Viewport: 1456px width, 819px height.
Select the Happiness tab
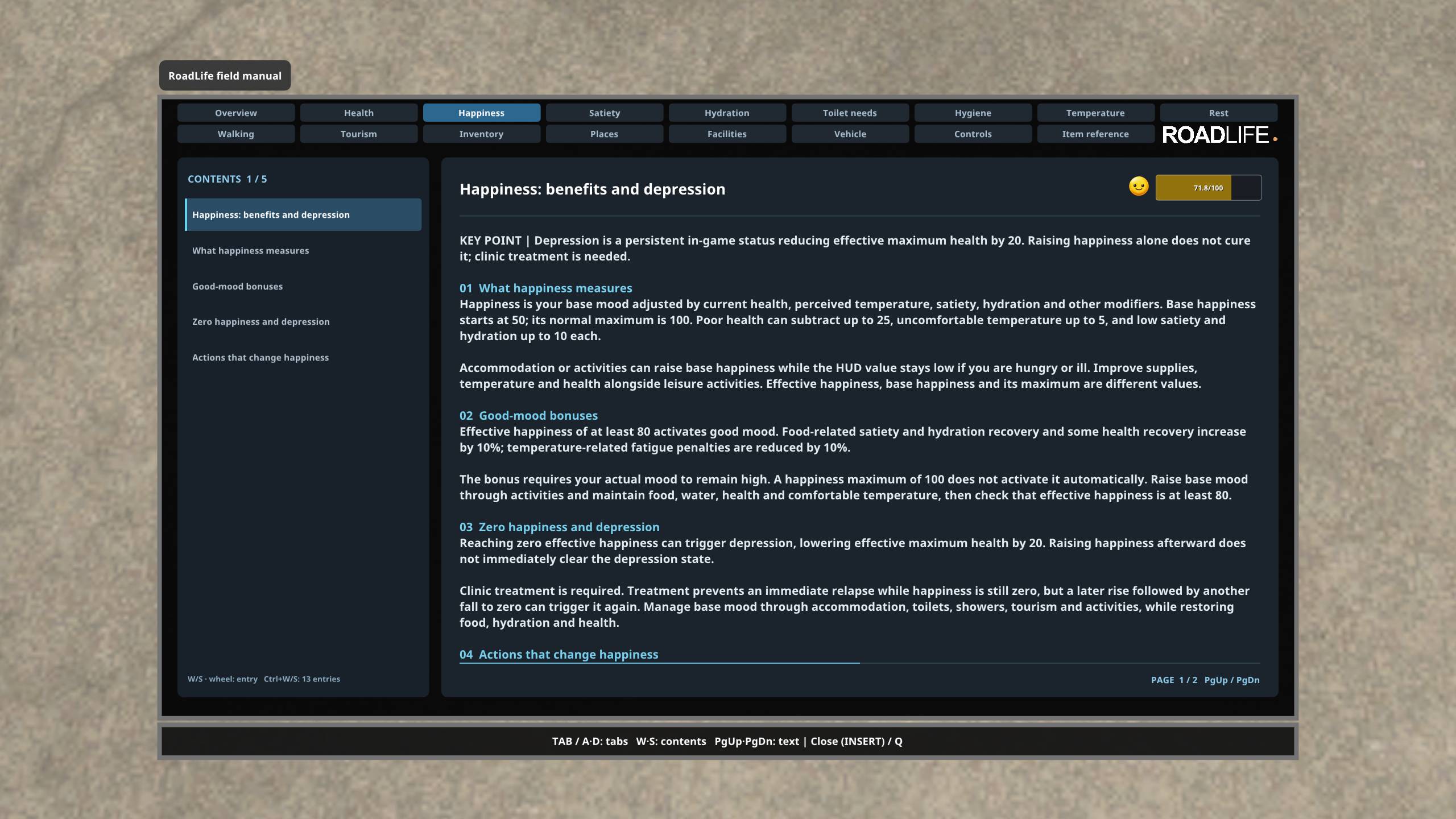(482, 113)
